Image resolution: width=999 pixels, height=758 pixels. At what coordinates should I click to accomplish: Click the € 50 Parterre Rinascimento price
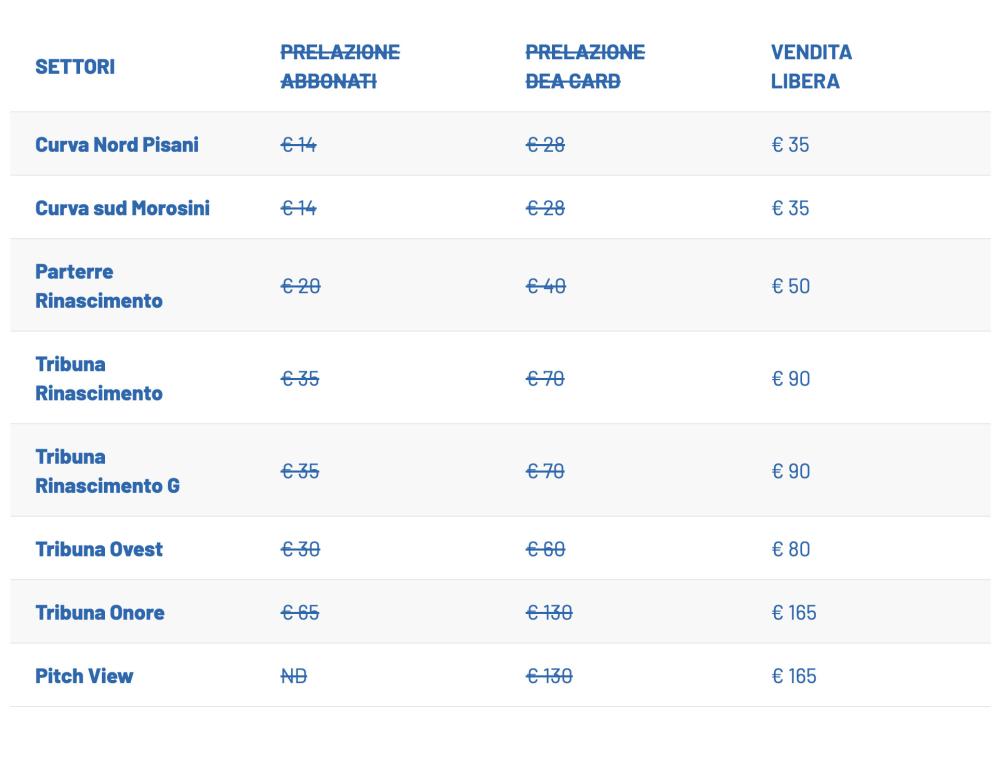tap(790, 286)
